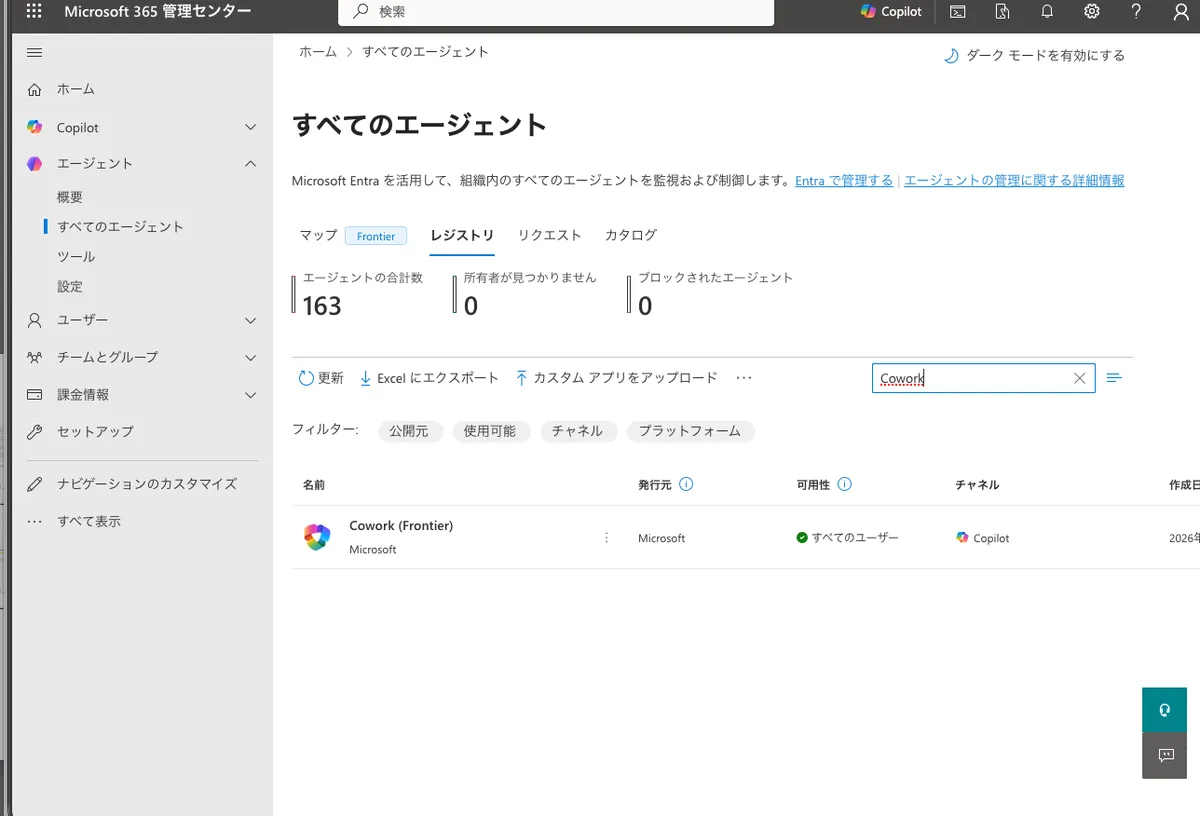Click the Cowork (Frontier) agent icon
Image resolution: width=1200 pixels, height=816 pixels.
click(x=317, y=537)
